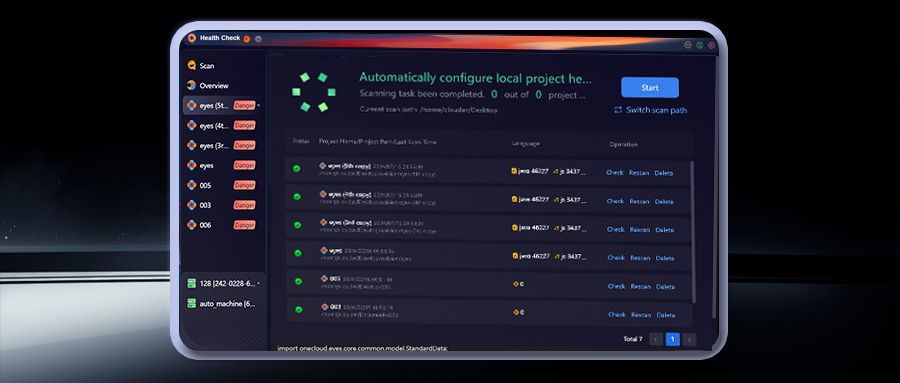Click the plain eyes project icon in sidebar
This screenshot has width=900, height=383.
coord(192,165)
